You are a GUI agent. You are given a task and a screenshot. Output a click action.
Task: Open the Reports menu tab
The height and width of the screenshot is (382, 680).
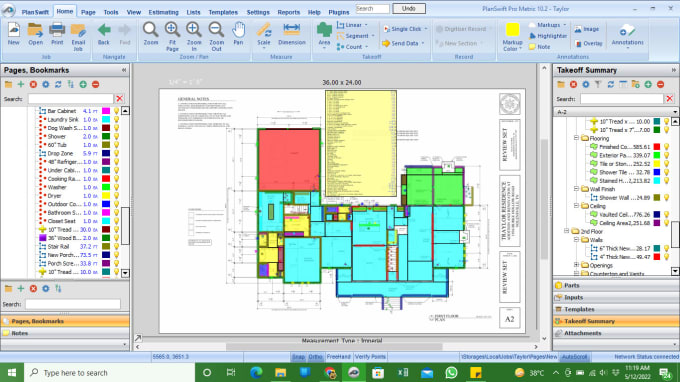tap(288, 12)
